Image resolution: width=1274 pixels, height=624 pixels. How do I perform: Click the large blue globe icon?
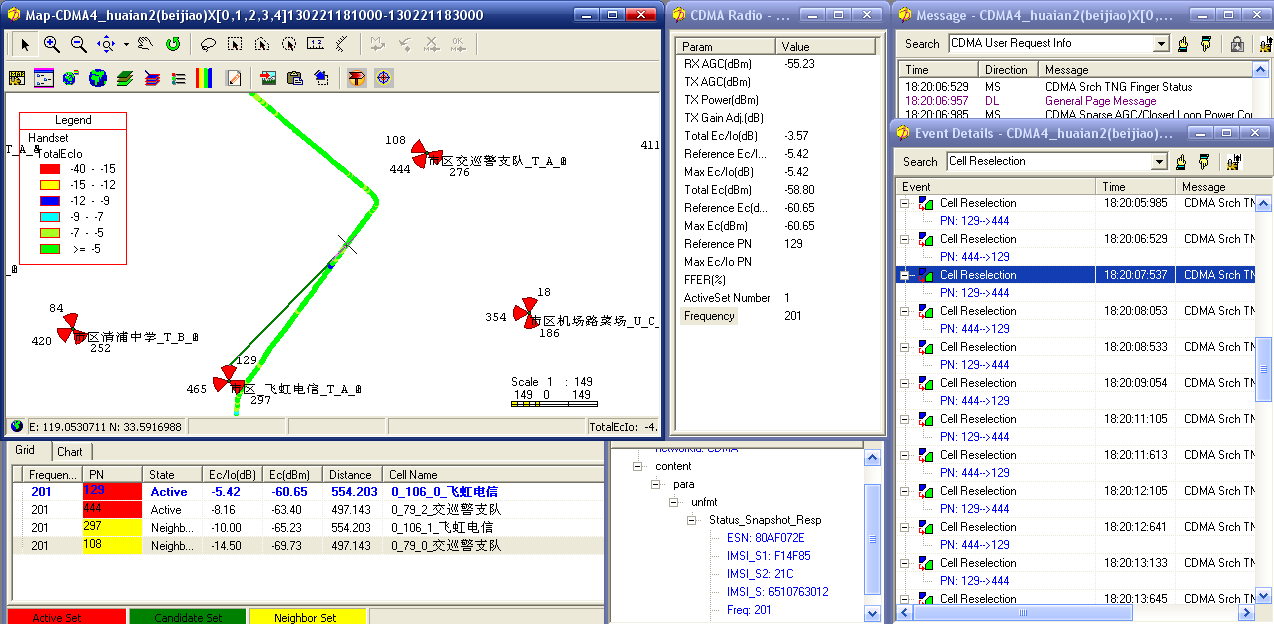pyautogui.click(x=97, y=77)
